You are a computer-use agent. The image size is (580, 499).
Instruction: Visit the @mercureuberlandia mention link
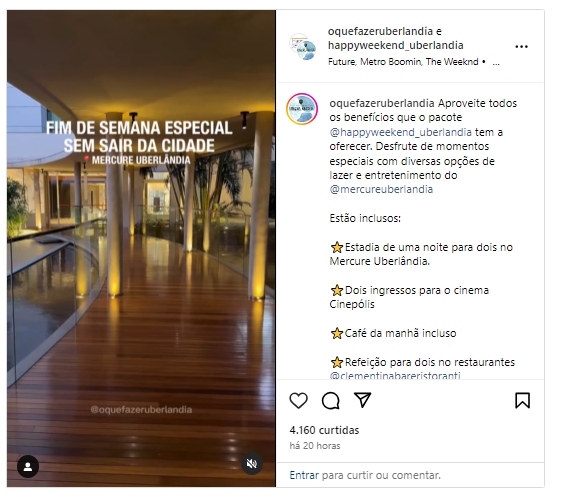[x=381, y=189]
